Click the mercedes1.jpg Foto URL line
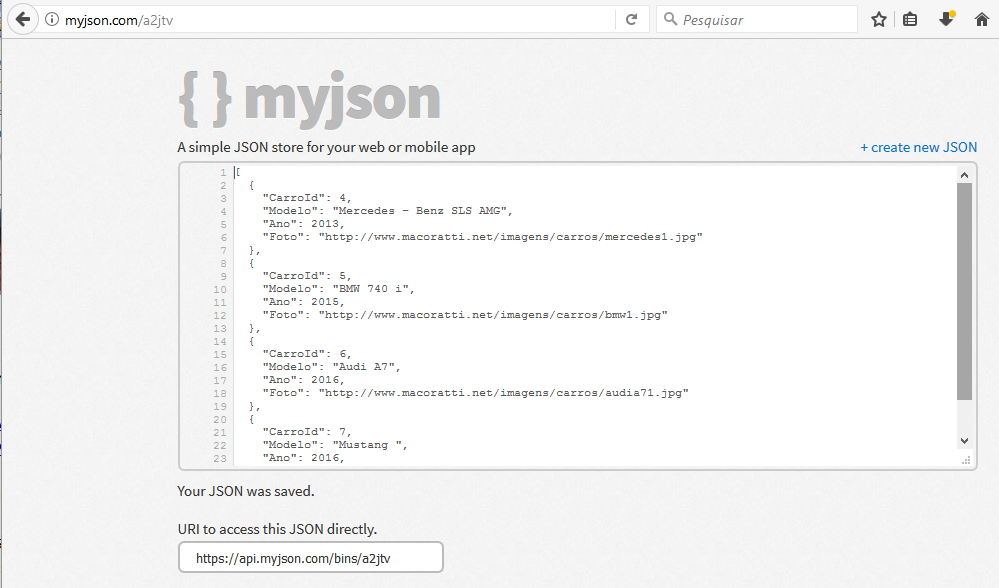Image resolution: width=999 pixels, height=588 pixels. point(482,237)
